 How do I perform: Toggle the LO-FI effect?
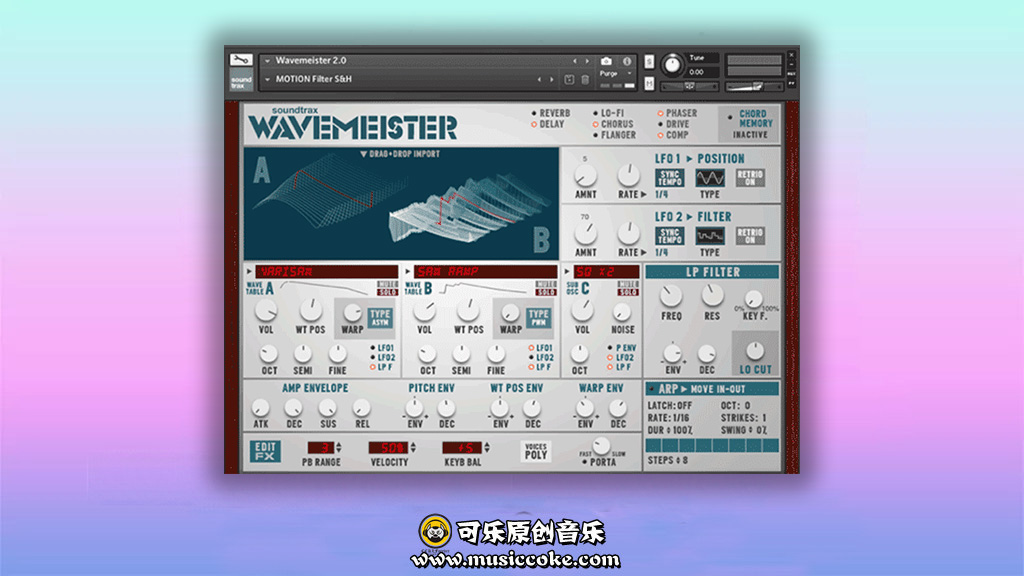click(608, 113)
